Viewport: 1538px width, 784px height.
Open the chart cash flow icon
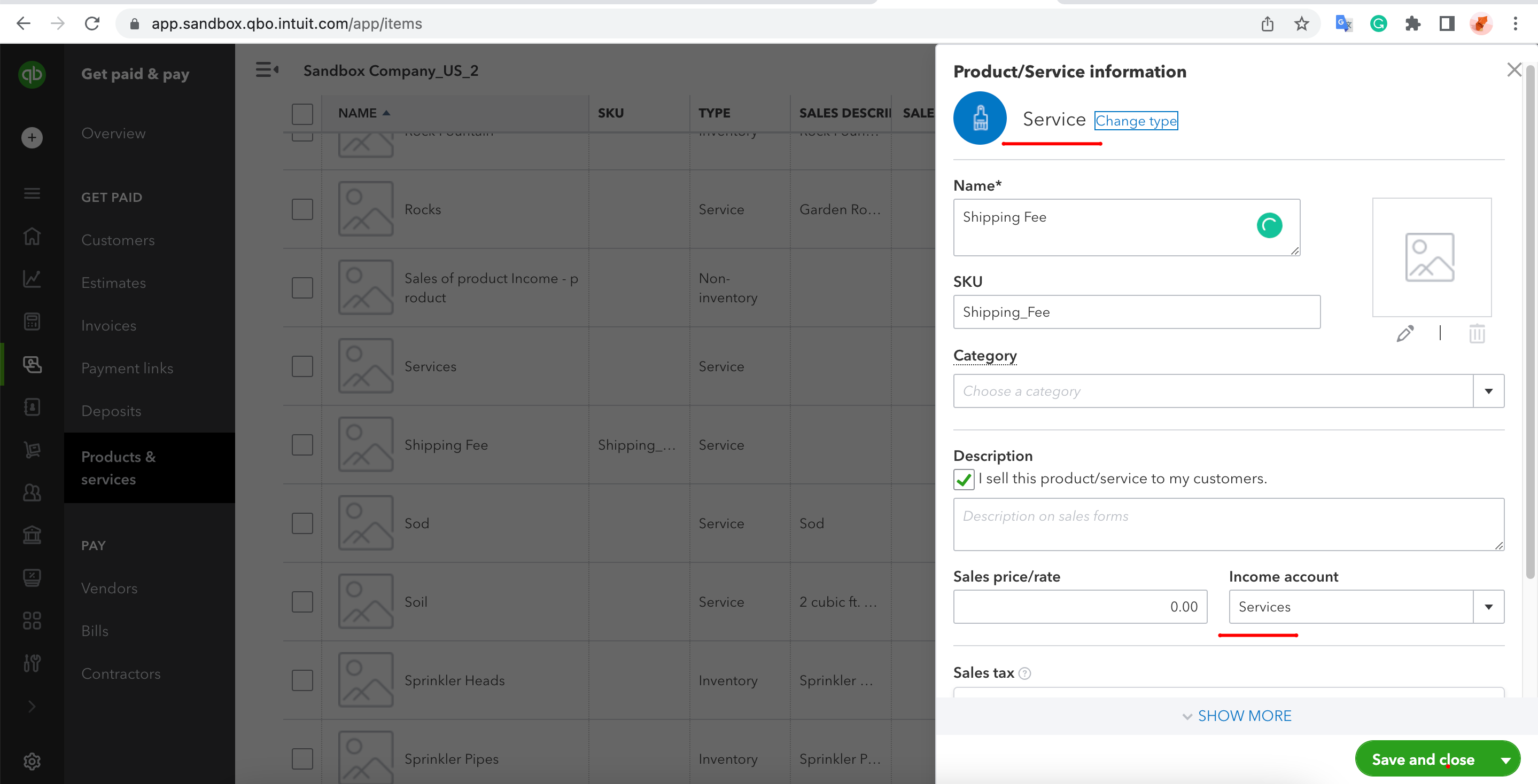pos(32,279)
